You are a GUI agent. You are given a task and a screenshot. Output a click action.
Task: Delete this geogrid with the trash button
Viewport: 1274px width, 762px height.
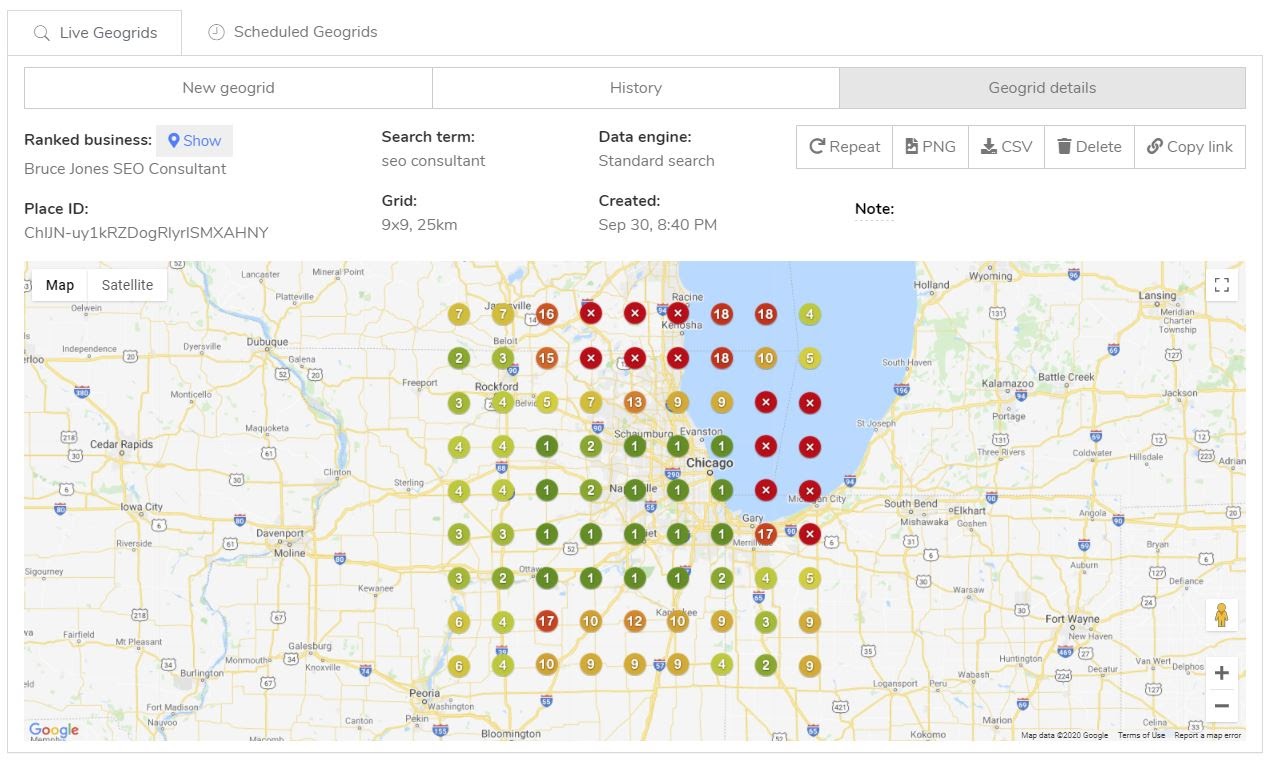[x=1089, y=147]
